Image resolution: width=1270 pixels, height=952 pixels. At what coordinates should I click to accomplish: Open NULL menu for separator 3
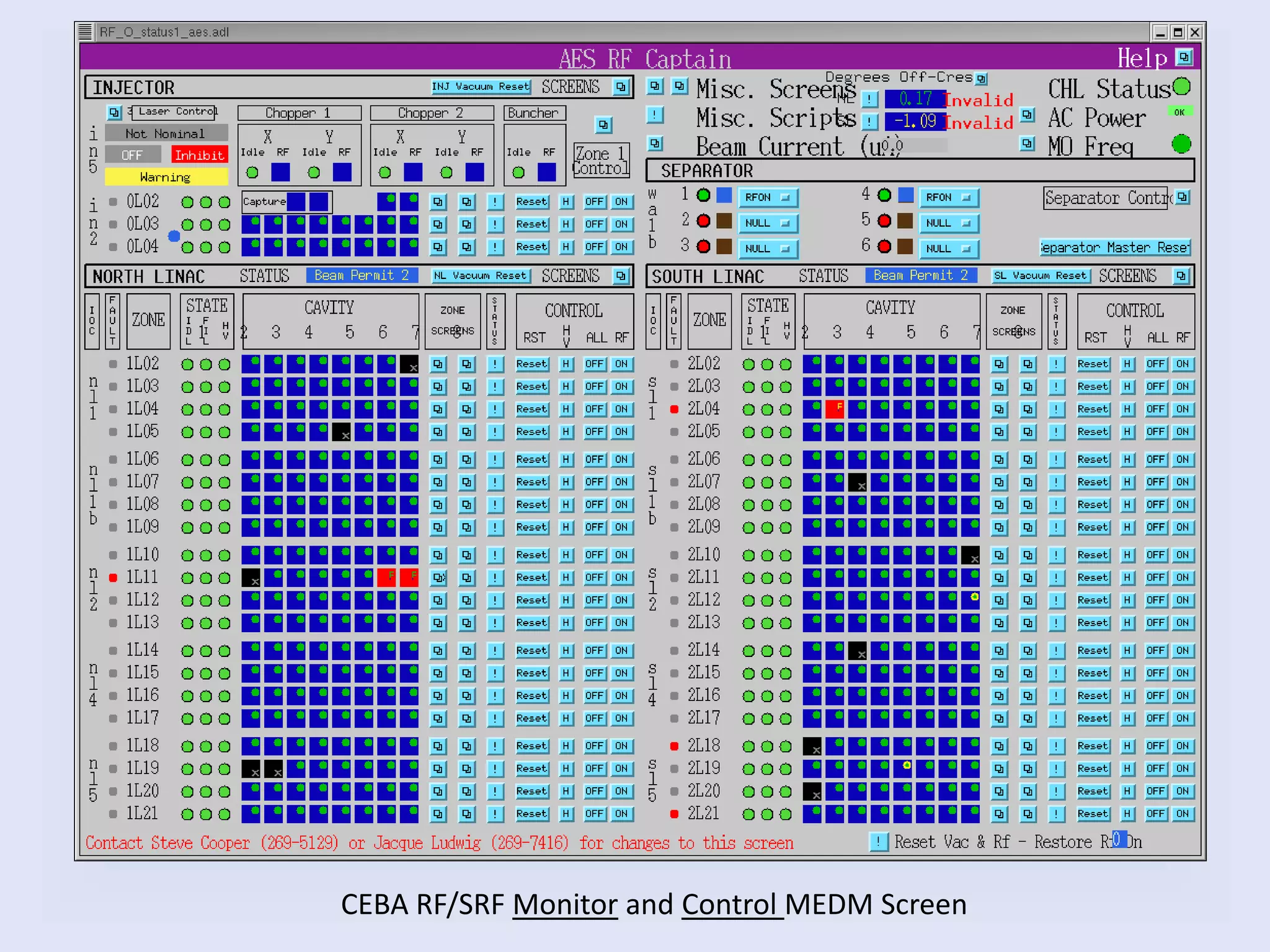click(768, 249)
